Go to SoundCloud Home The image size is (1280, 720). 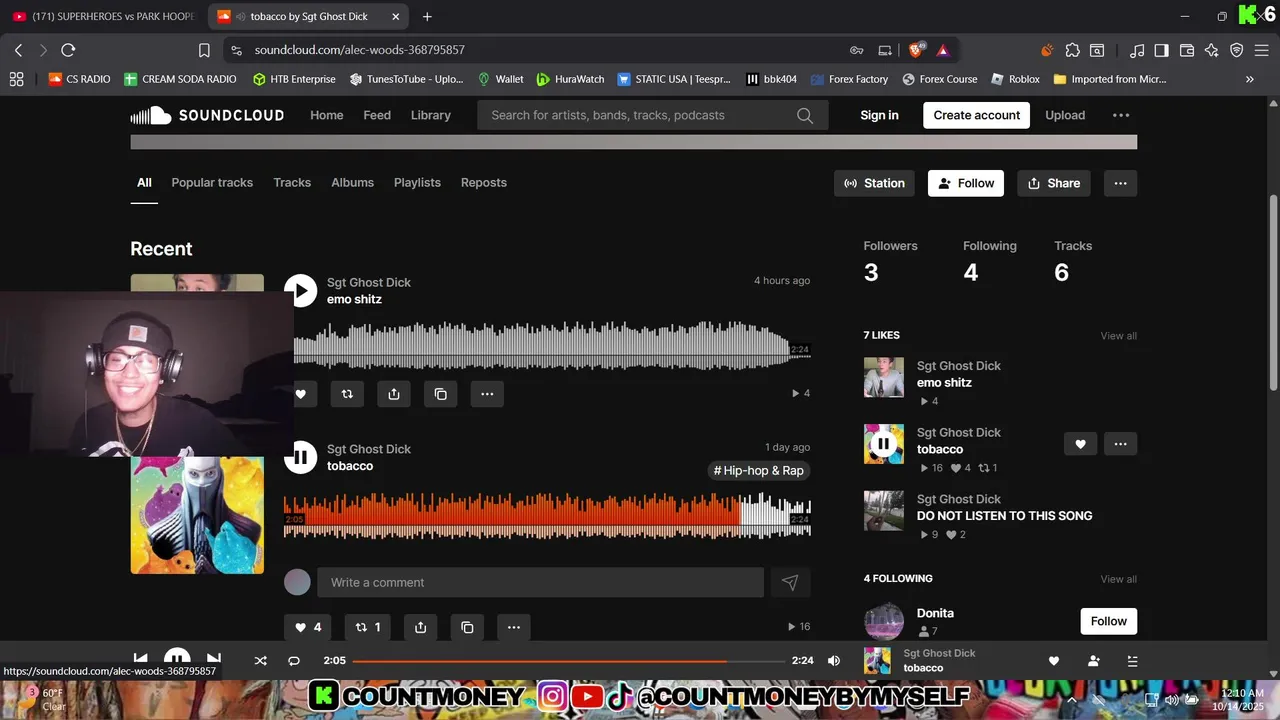(327, 115)
